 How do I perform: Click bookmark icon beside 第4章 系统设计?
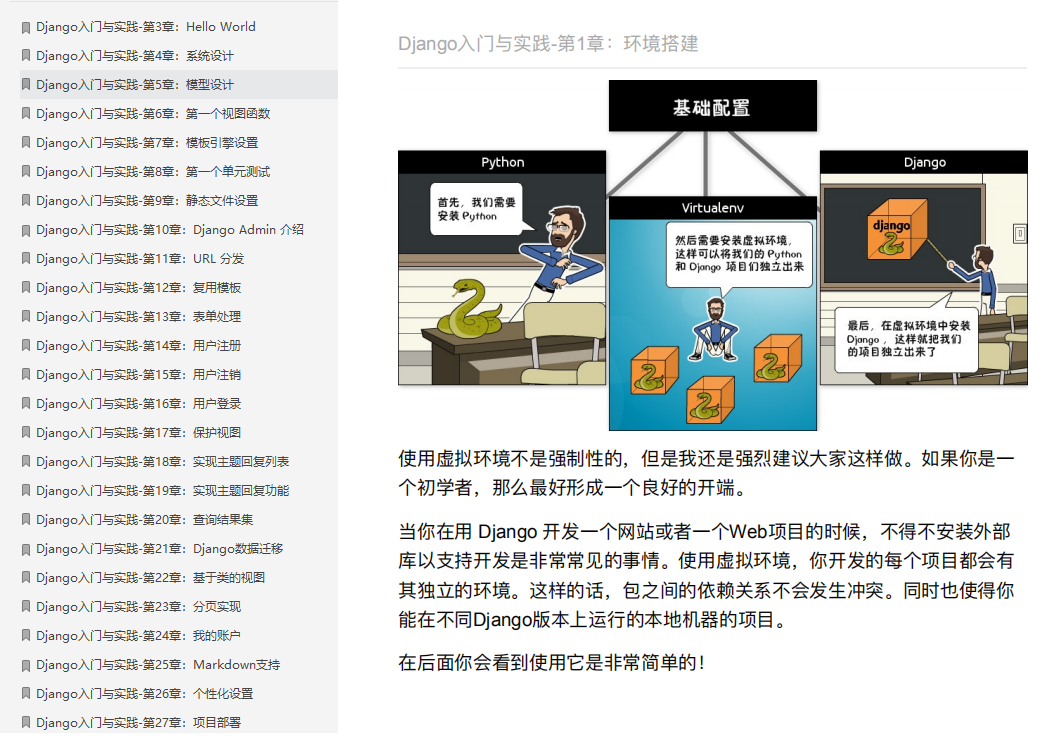pyautogui.click(x=26, y=56)
